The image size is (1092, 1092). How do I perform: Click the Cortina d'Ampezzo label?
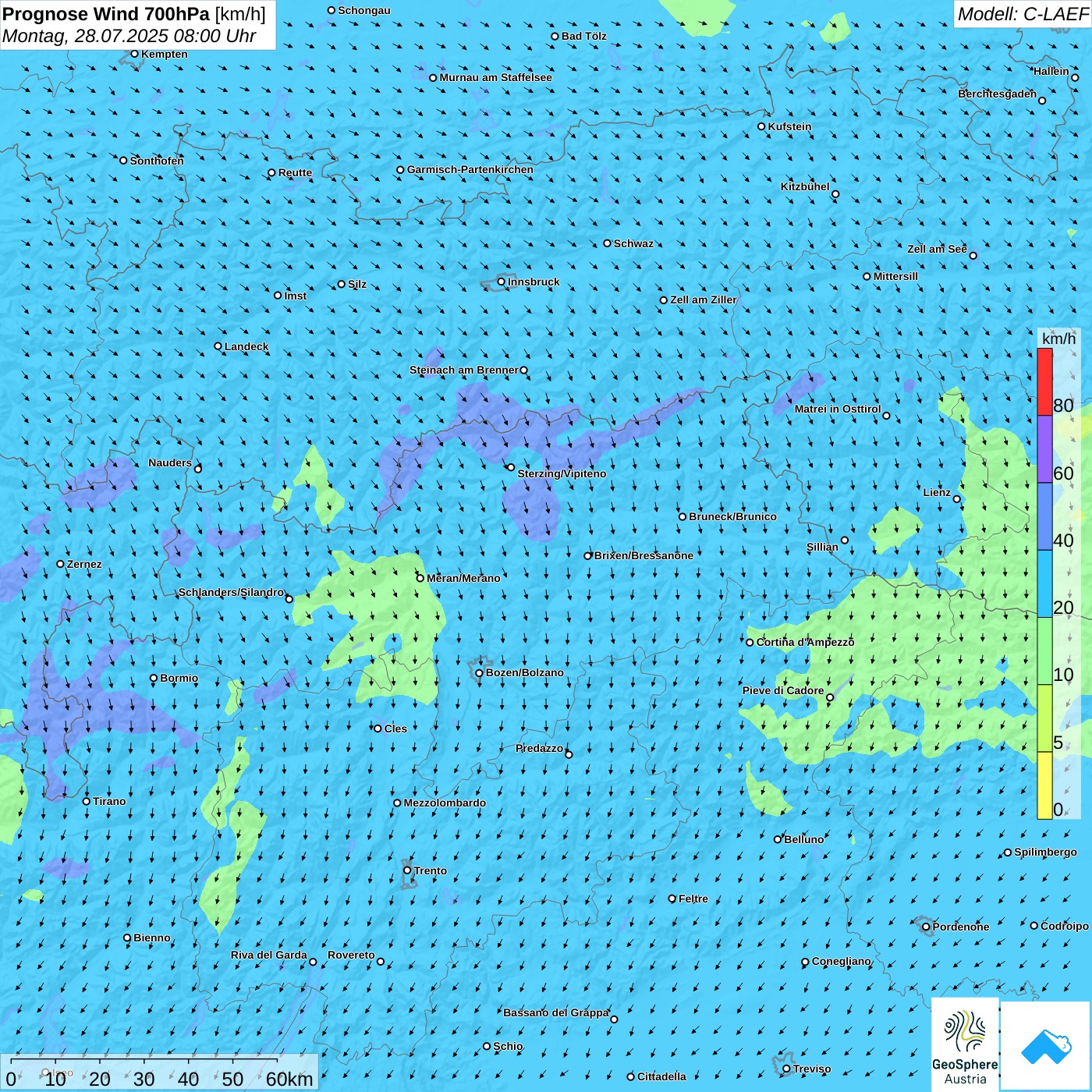tap(805, 642)
